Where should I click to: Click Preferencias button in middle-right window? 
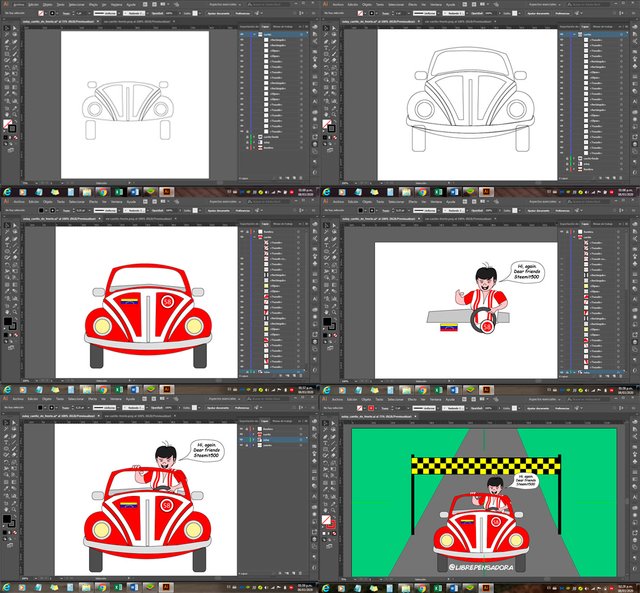point(562,210)
